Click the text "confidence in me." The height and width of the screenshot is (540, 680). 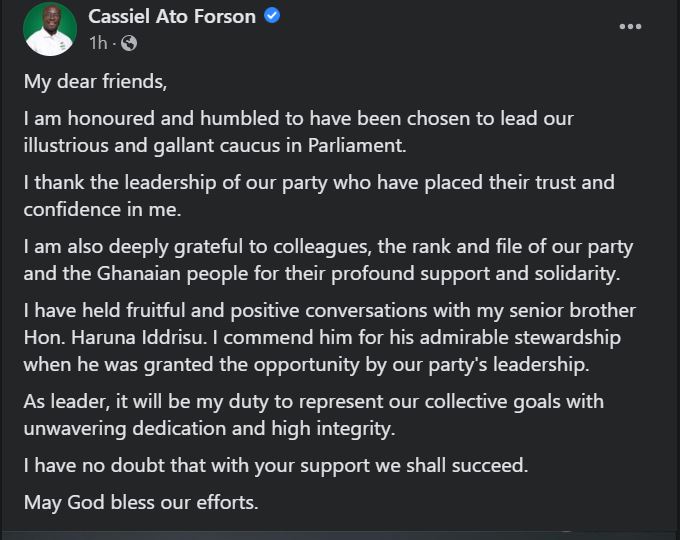coord(102,210)
